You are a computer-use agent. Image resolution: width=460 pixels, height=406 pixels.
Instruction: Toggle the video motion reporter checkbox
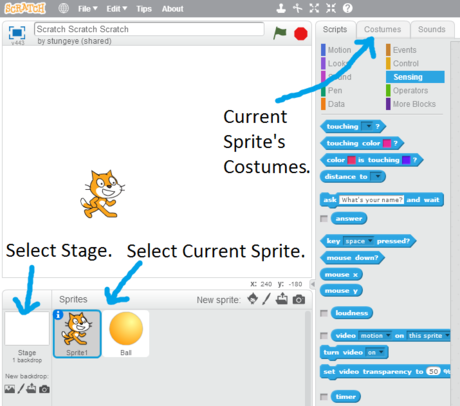pyautogui.click(x=324, y=335)
